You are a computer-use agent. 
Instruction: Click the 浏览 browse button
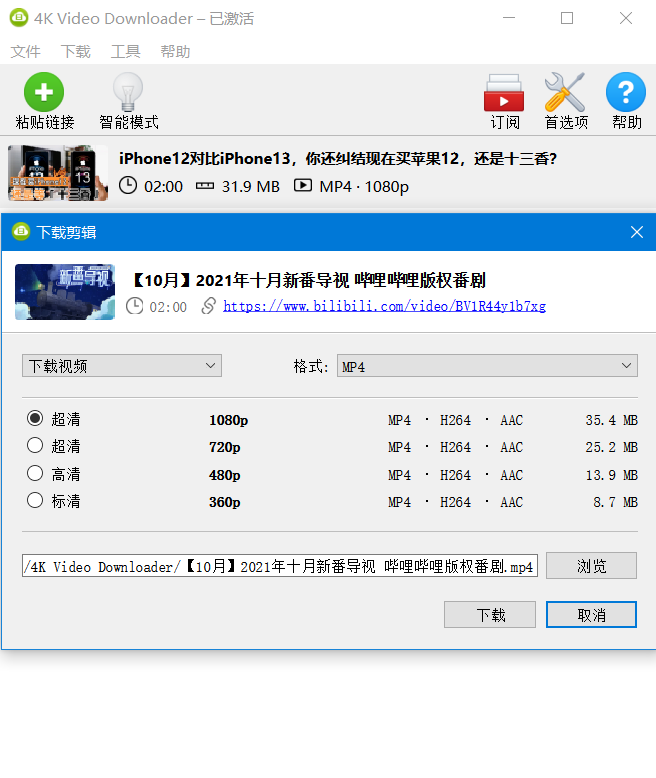(x=591, y=566)
